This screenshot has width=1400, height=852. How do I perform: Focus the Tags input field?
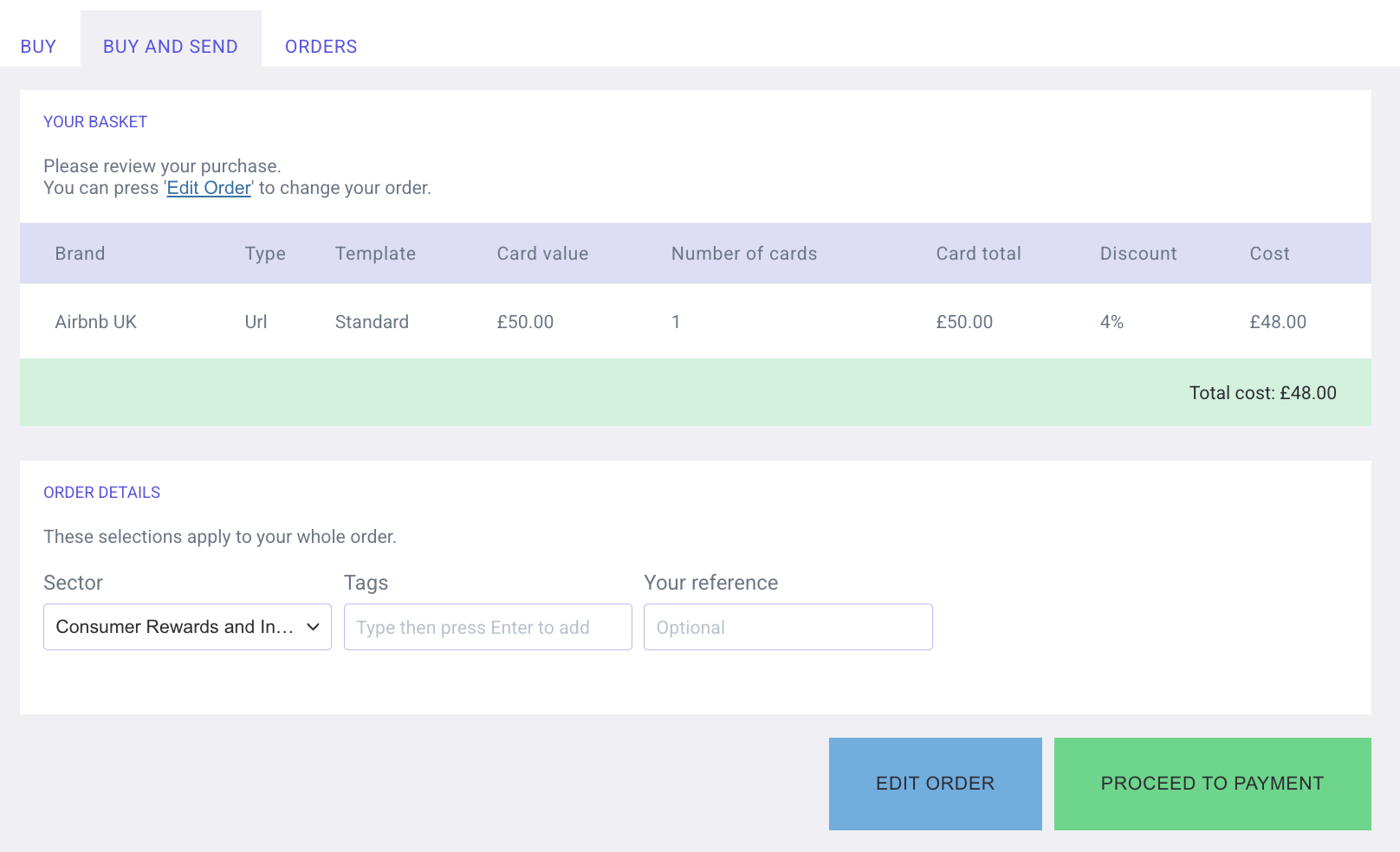[x=487, y=627]
